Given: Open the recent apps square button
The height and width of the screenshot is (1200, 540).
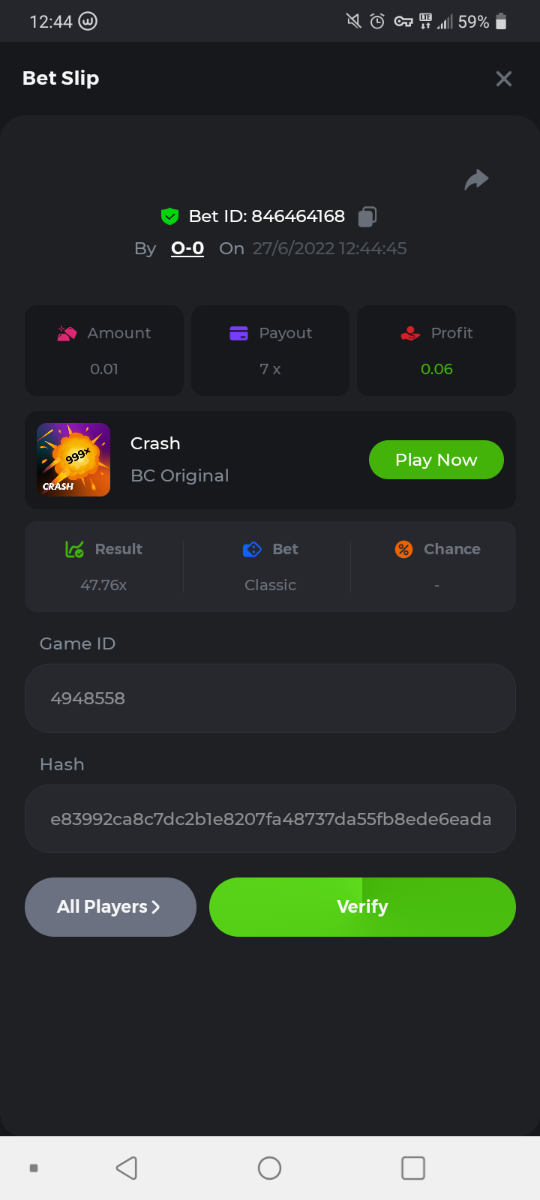Looking at the screenshot, I should [413, 1168].
